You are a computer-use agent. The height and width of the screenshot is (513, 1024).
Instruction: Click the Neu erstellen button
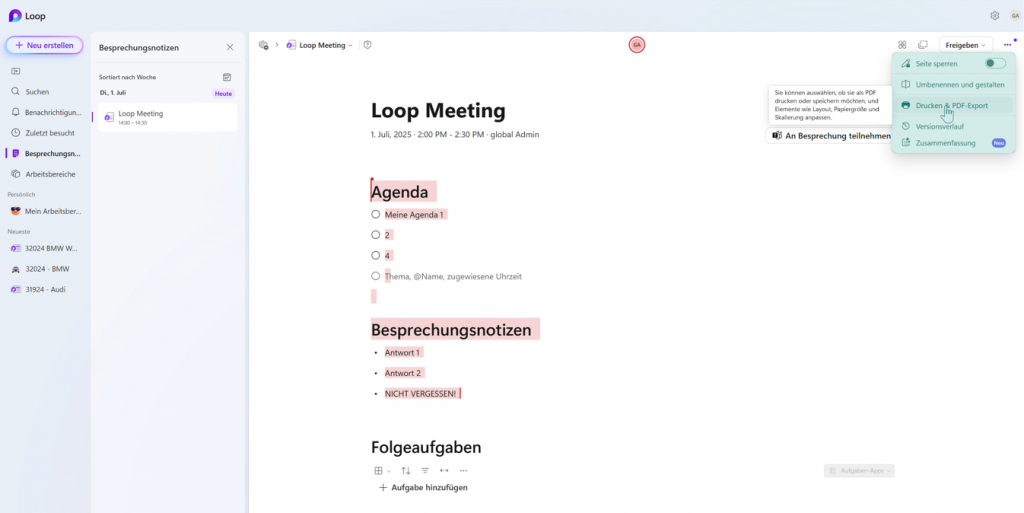[44, 46]
